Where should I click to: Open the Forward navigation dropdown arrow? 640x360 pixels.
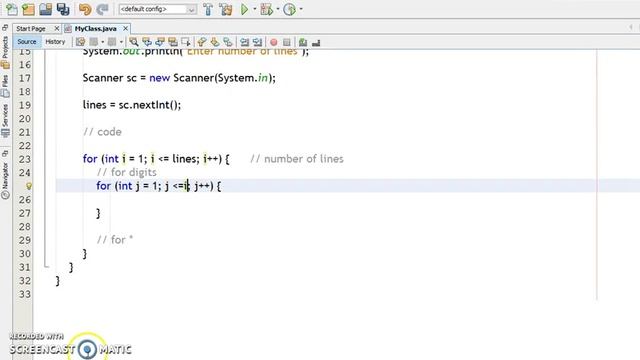pyautogui.click(x=121, y=42)
